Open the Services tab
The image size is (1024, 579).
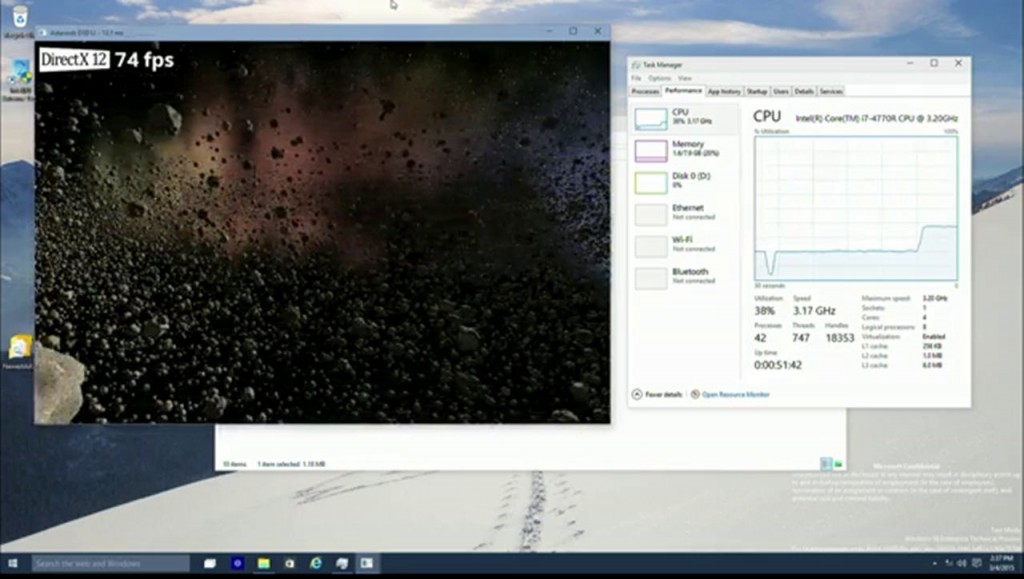[831, 91]
